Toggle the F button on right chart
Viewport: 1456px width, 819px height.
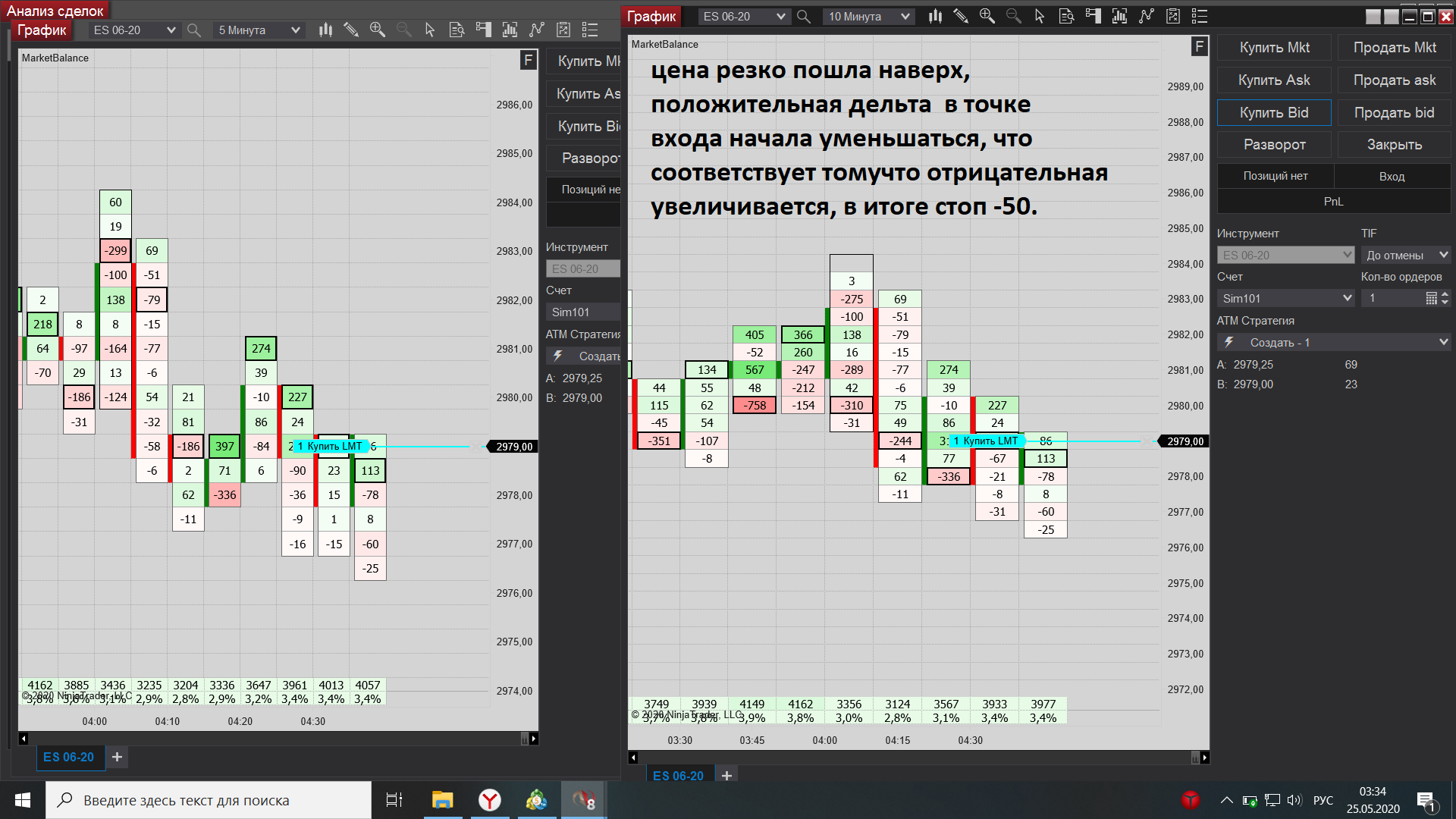pos(1199,46)
